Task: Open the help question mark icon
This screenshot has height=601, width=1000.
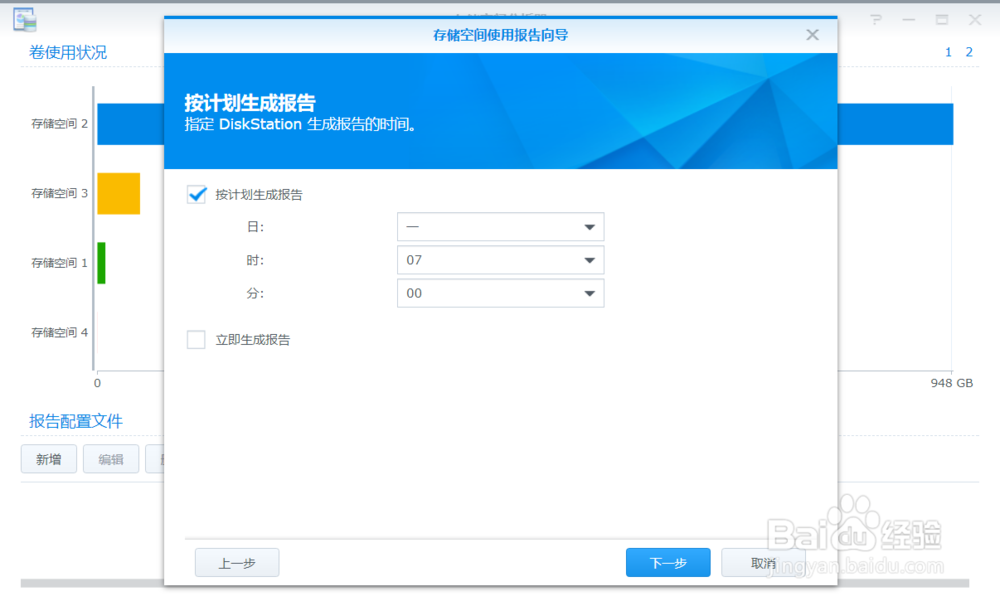Action: coord(874,18)
